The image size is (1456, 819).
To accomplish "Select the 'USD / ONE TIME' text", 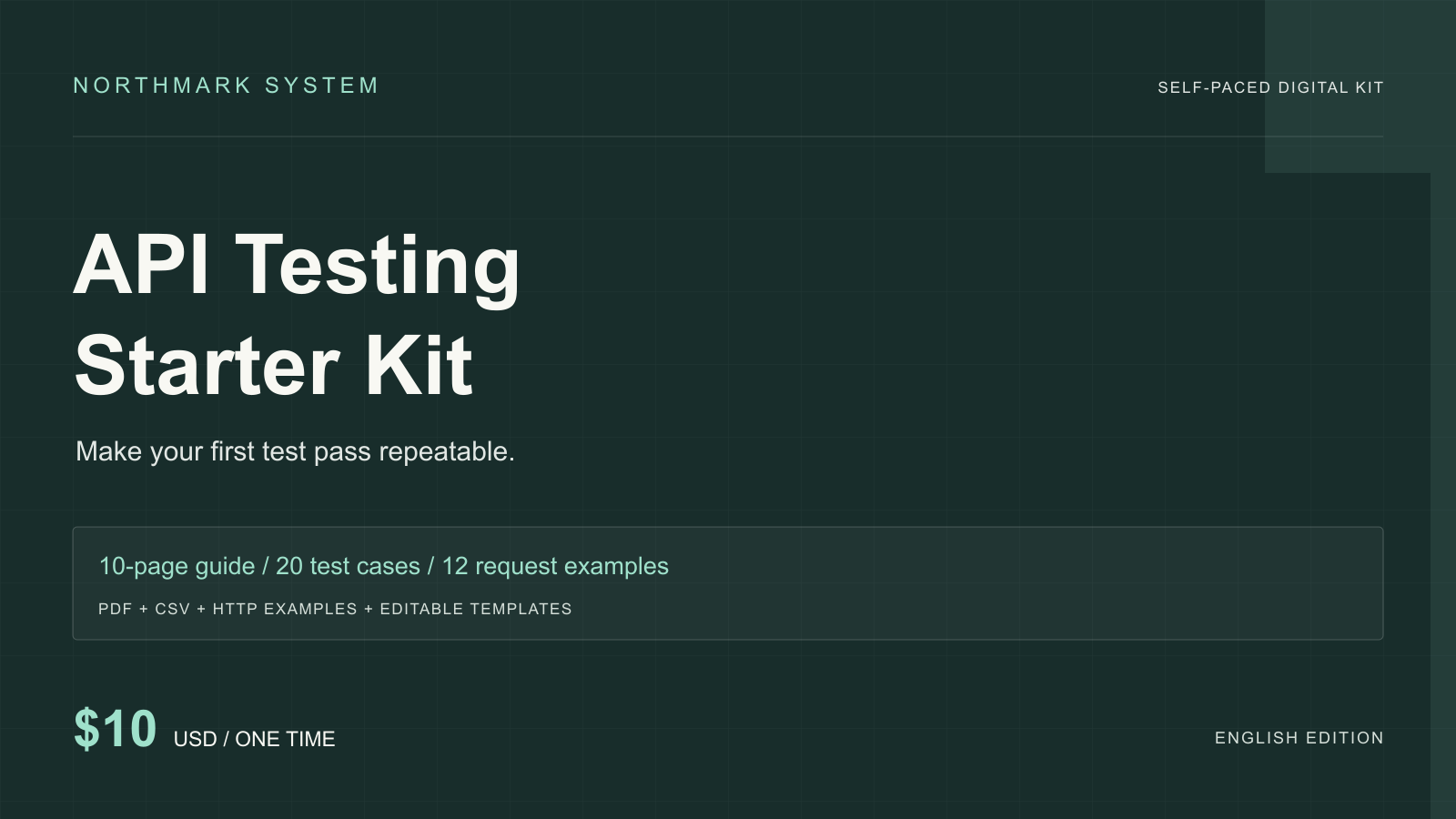I will [x=254, y=739].
